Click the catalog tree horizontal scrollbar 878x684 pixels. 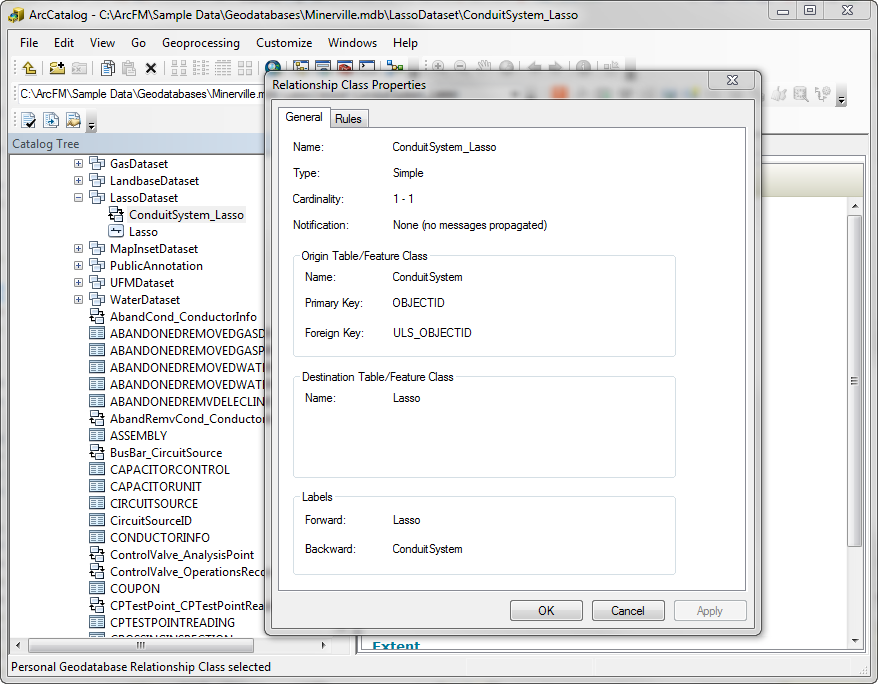tap(150, 646)
